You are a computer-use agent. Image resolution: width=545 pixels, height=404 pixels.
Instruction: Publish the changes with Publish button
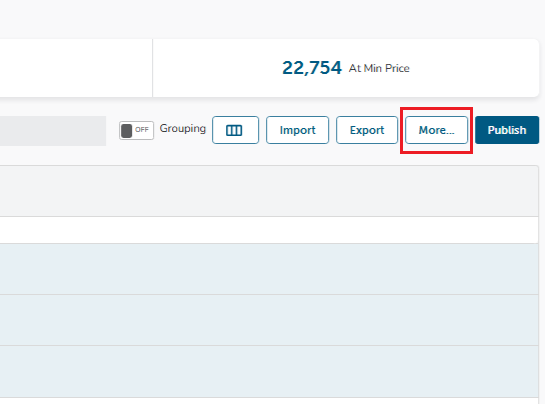click(507, 130)
